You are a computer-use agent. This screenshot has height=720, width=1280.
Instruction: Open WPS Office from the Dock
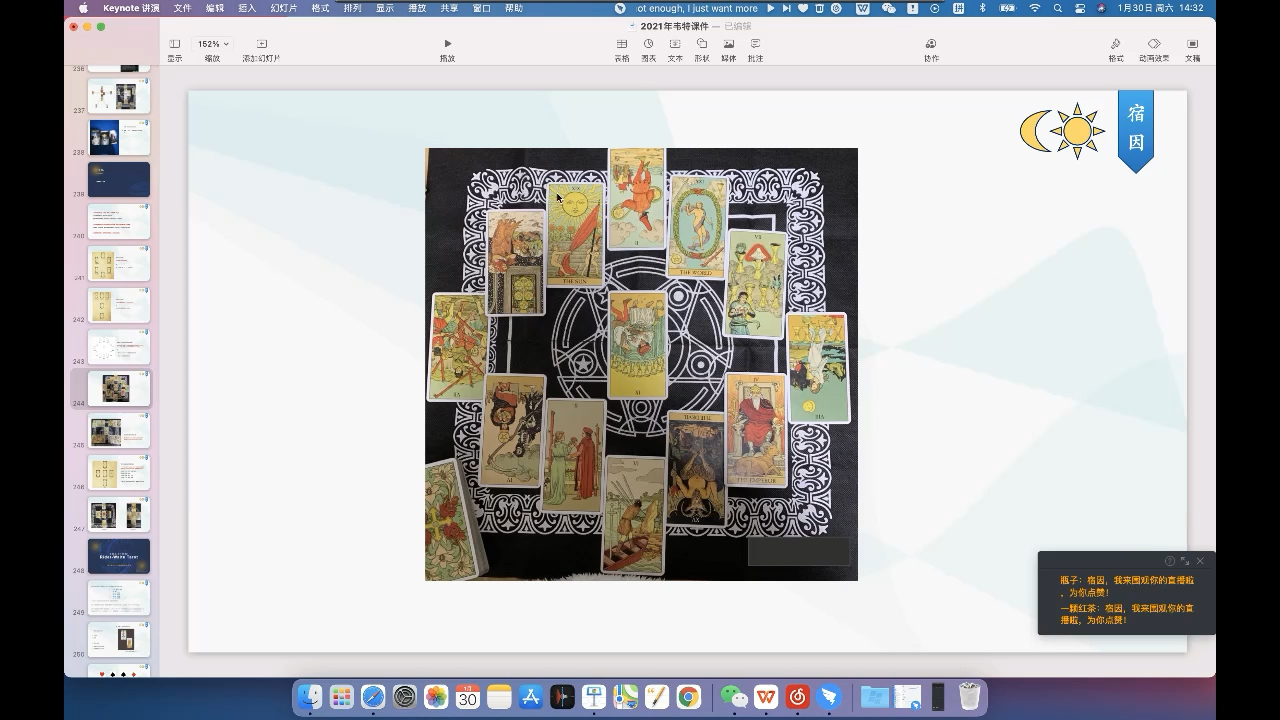pos(766,697)
